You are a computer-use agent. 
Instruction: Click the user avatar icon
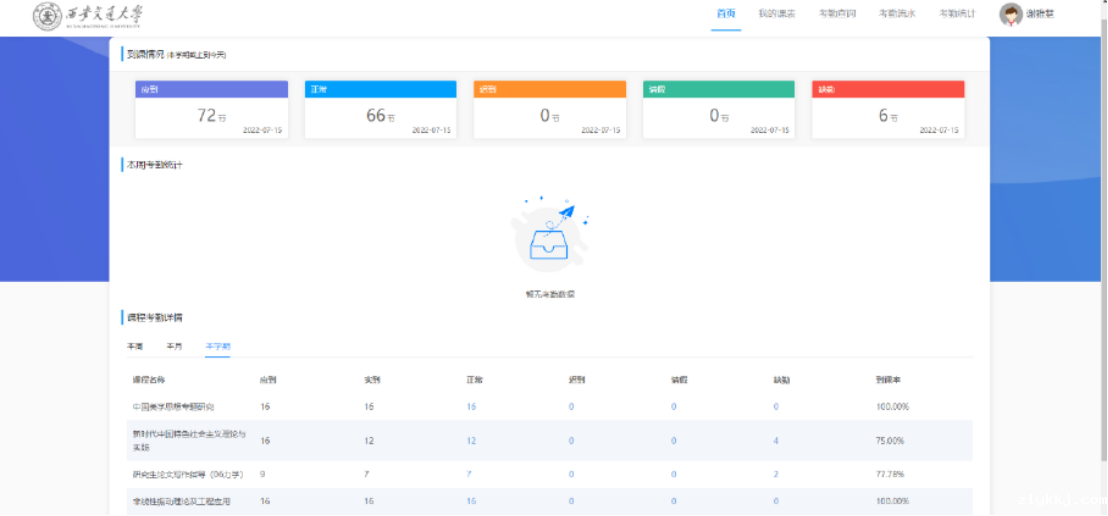click(x=1010, y=15)
